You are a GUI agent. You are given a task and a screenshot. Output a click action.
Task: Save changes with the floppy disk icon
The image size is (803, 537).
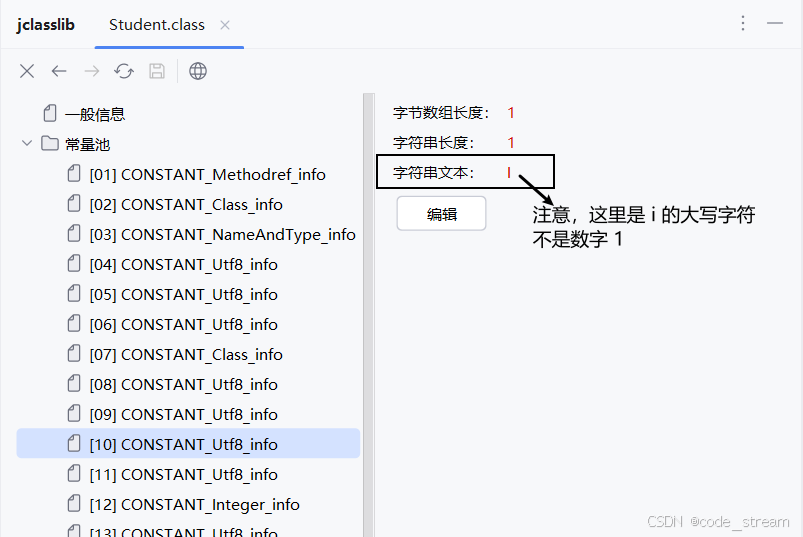pyautogui.click(x=157, y=71)
